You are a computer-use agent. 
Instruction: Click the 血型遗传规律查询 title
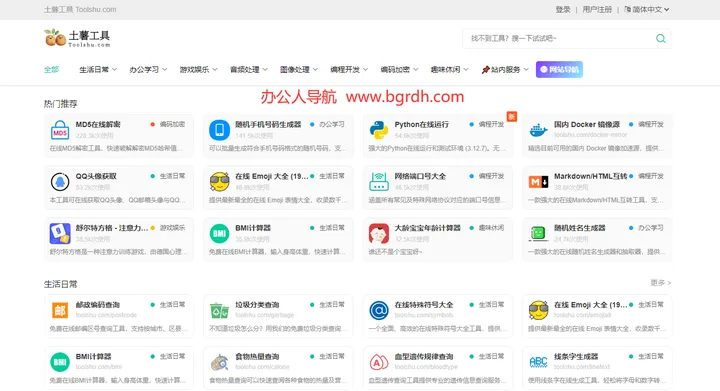tap(424, 357)
